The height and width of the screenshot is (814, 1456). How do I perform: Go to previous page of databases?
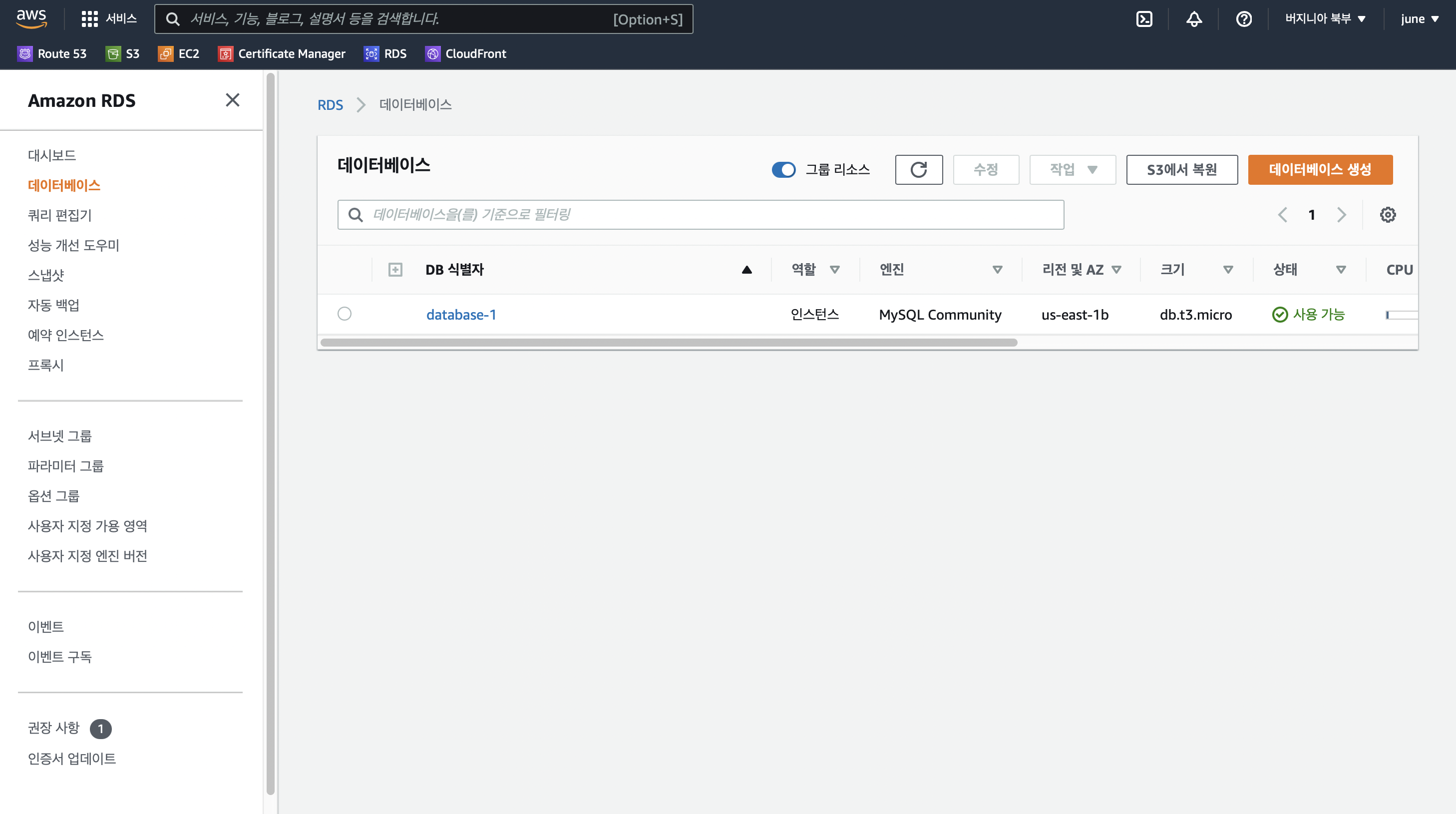(x=1282, y=215)
